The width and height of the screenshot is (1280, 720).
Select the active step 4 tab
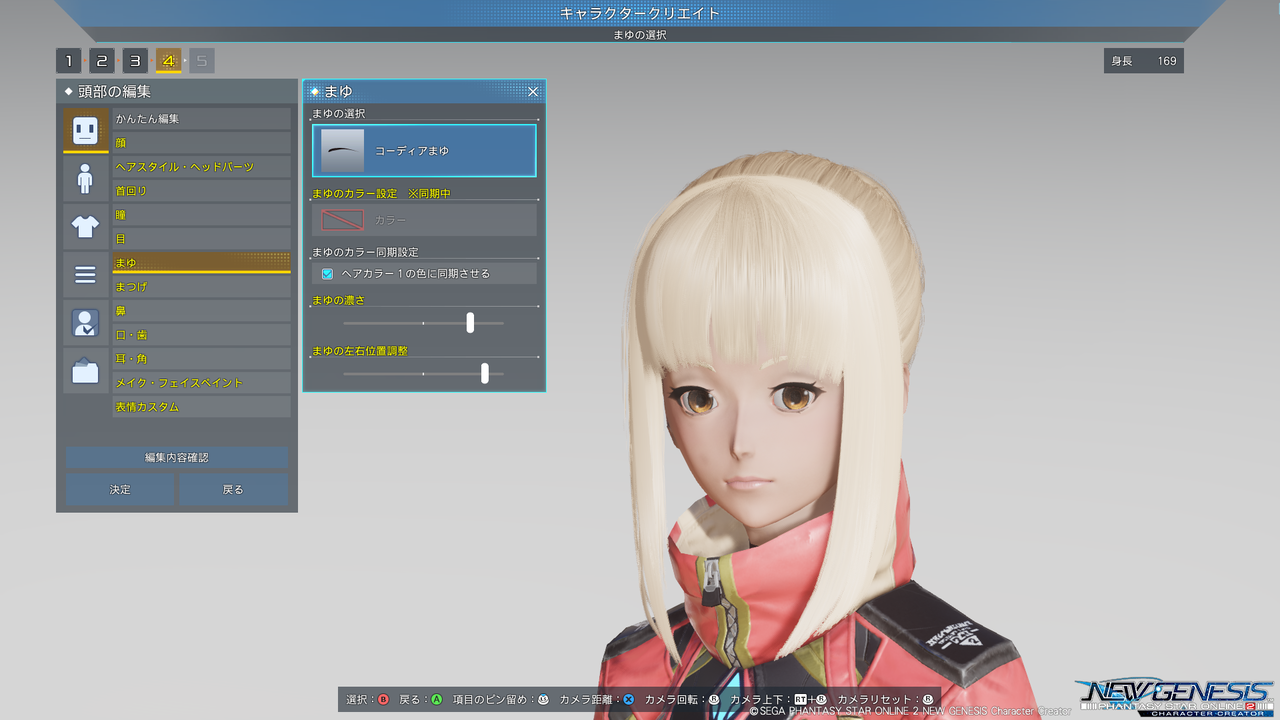(168, 61)
